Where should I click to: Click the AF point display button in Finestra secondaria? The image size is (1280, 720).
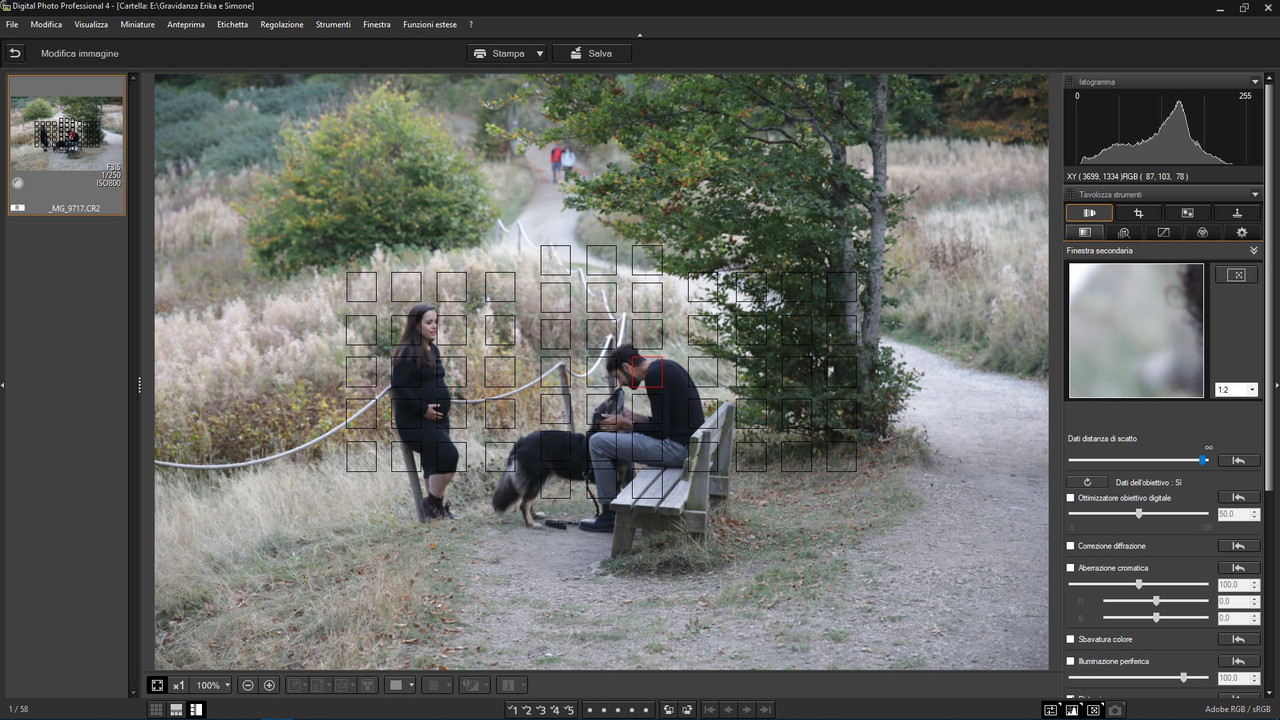tap(1236, 275)
